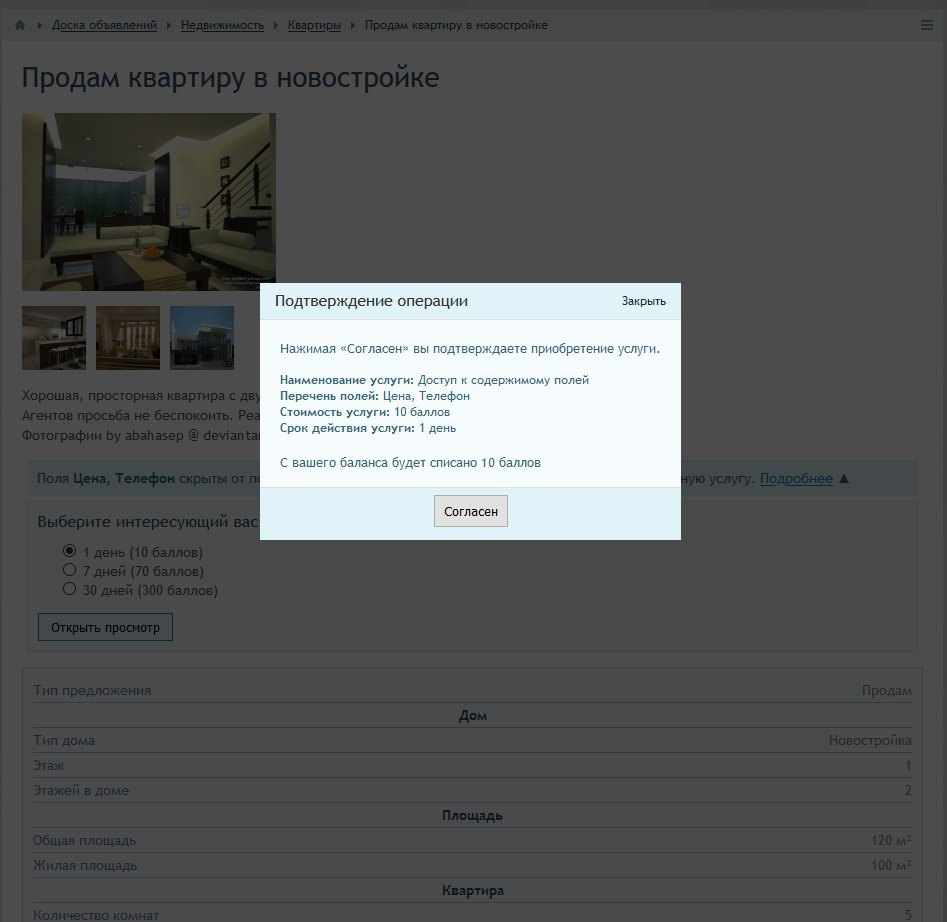The height and width of the screenshot is (922, 947).
Task: Open the hamburger menu in the top-right corner
Action: [926, 25]
